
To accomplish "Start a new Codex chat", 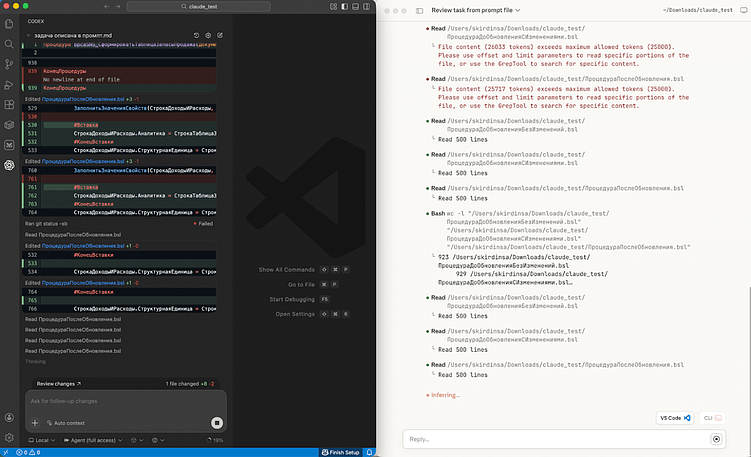I will point(220,35).
